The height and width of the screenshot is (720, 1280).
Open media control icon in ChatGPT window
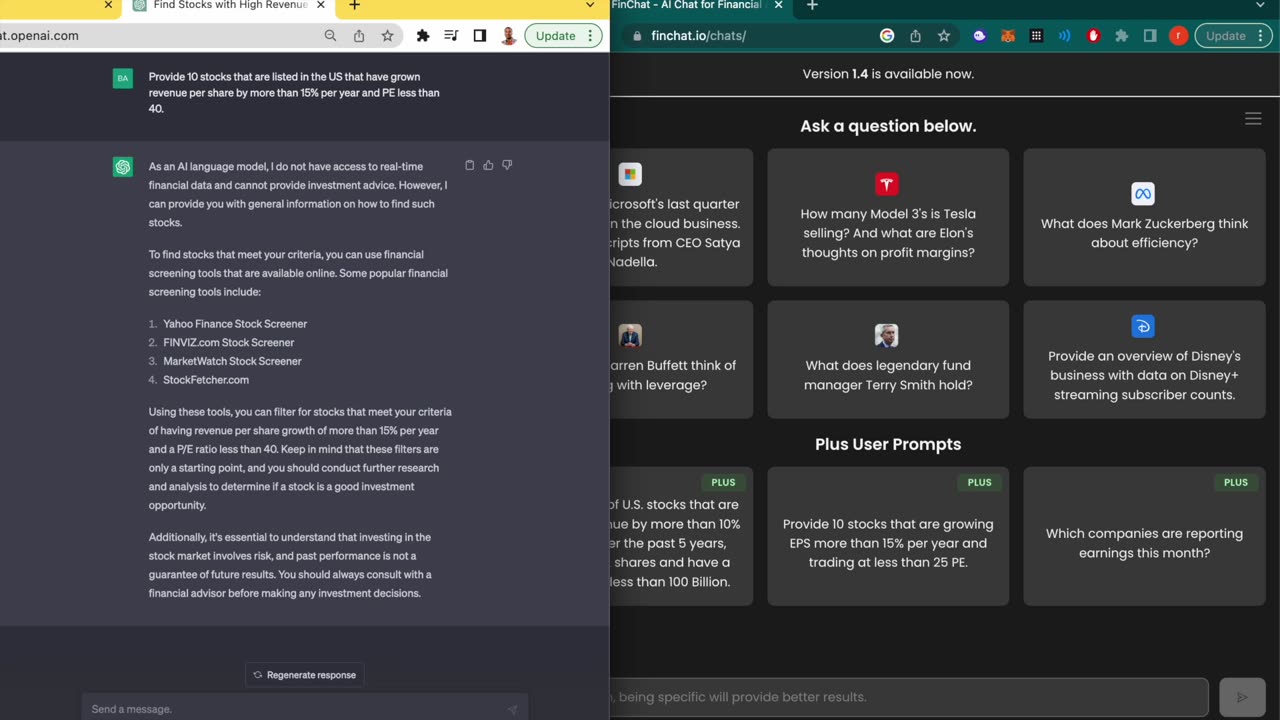(x=451, y=36)
